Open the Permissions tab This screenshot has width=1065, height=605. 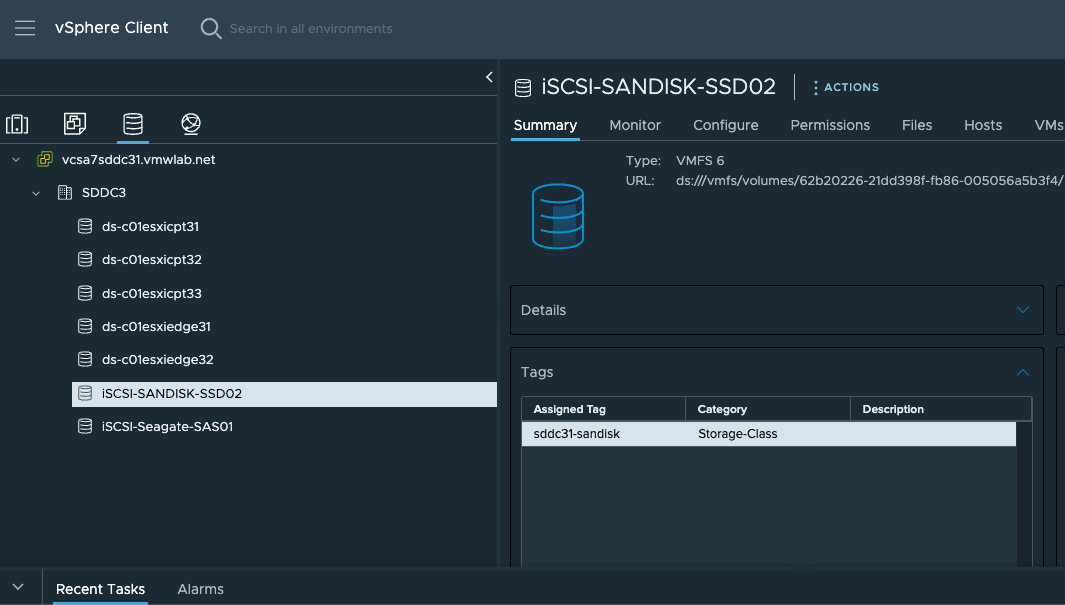coord(830,126)
